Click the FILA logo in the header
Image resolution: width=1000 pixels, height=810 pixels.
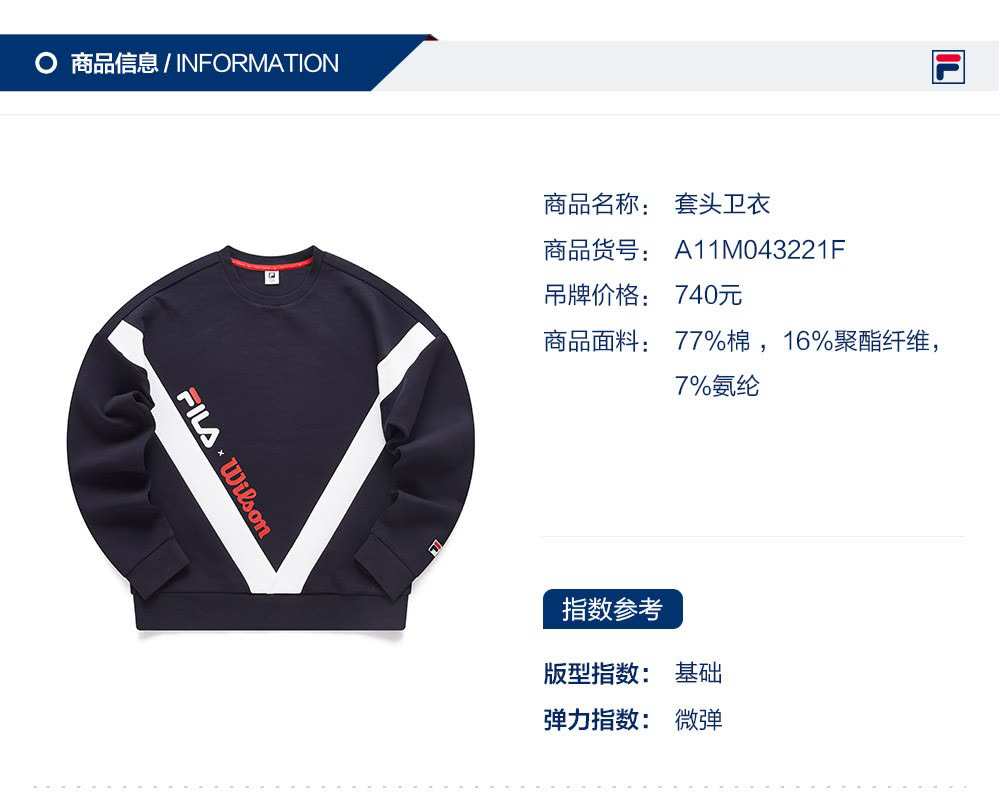[x=948, y=67]
